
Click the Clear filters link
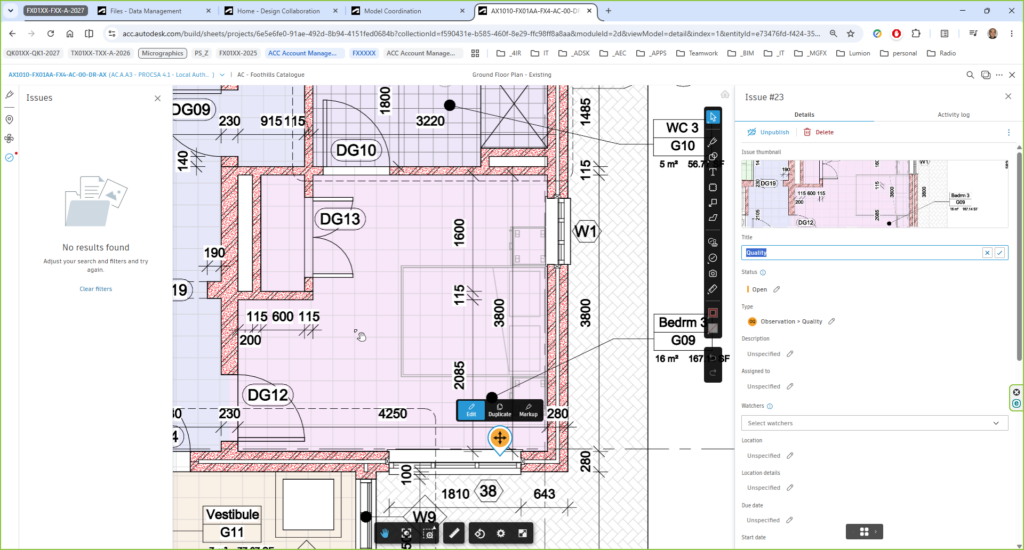pos(95,289)
